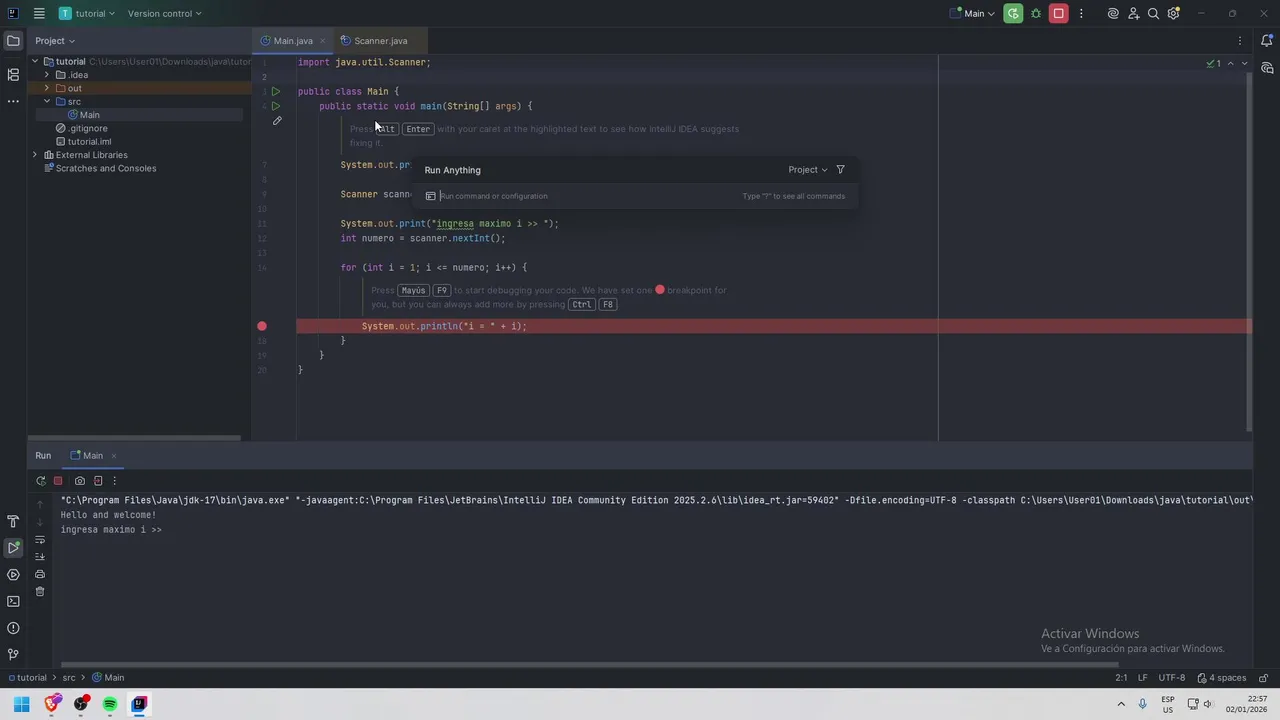Expand the .idea folder
This screenshot has width=1280, height=720.
click(47, 75)
